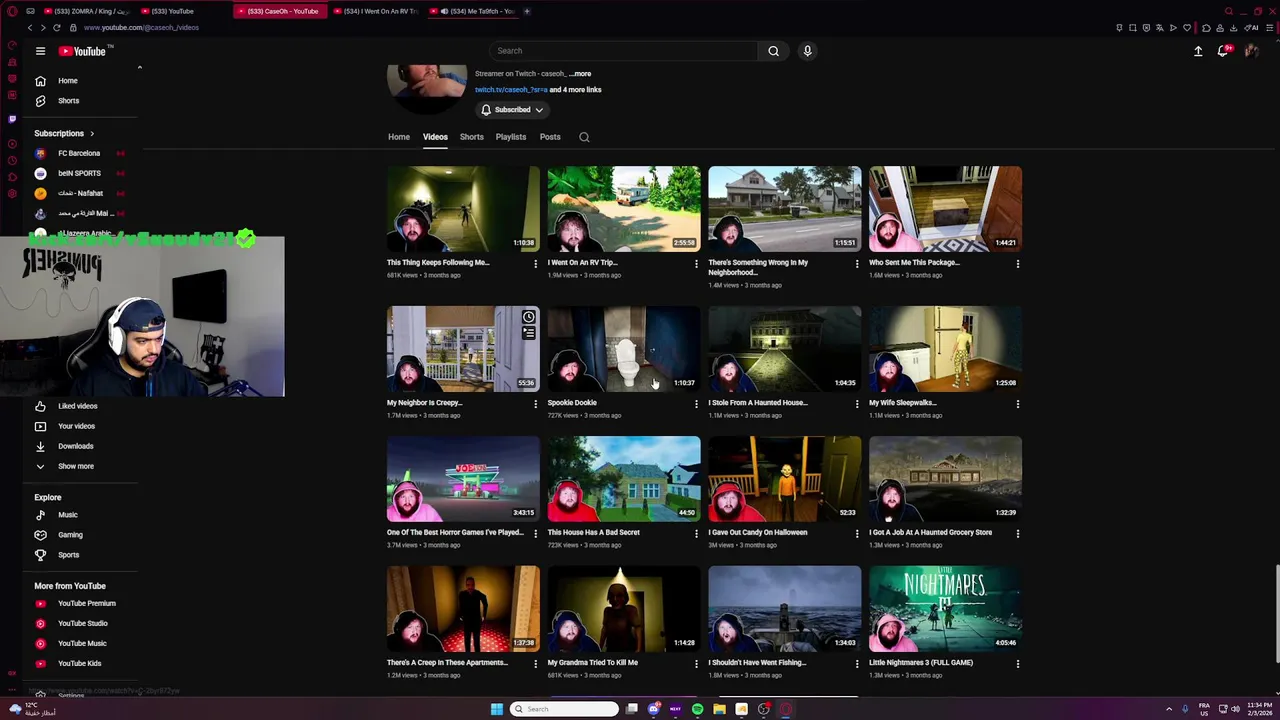Reload the page in browser toolbar

click(x=56, y=28)
